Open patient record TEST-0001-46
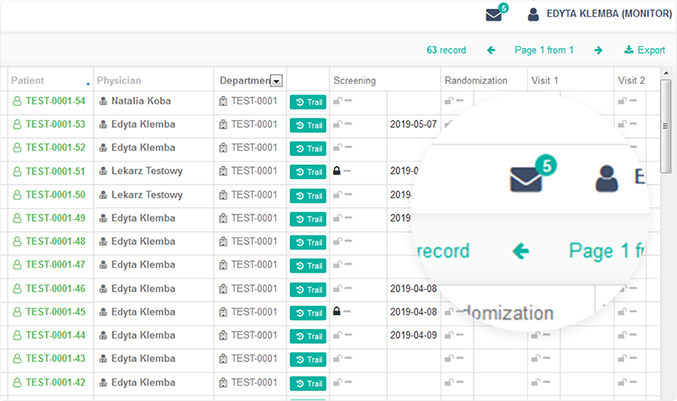Screen dimensions: 677x401 pyautogui.click(x=55, y=289)
